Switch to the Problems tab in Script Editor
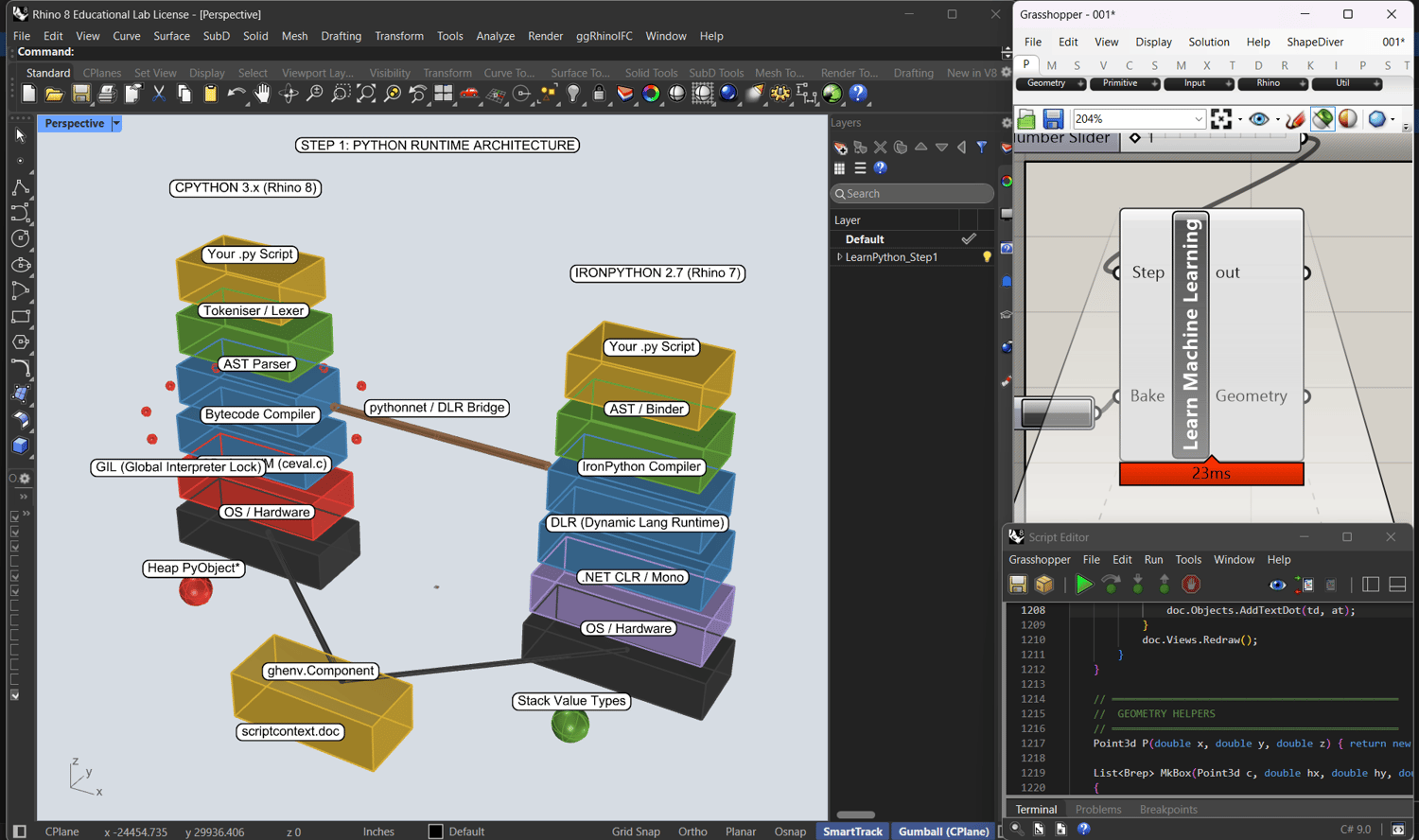The image size is (1419, 840). coord(1098,810)
